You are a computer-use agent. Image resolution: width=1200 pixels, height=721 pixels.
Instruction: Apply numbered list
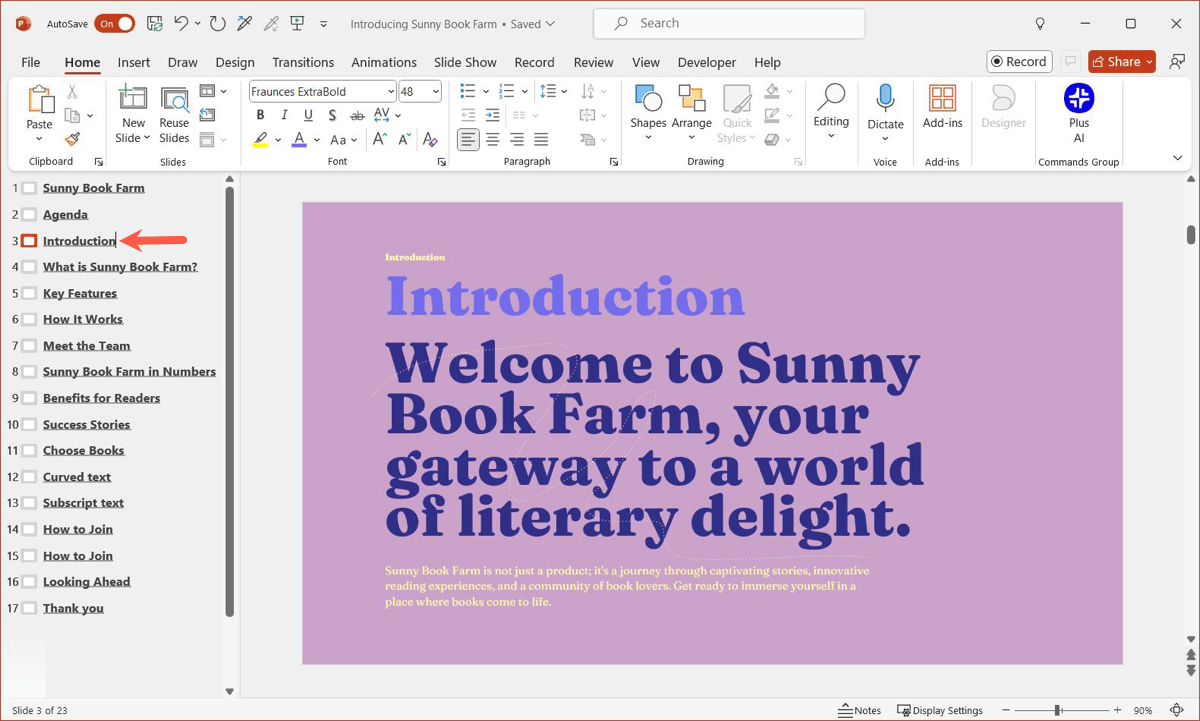[506, 92]
